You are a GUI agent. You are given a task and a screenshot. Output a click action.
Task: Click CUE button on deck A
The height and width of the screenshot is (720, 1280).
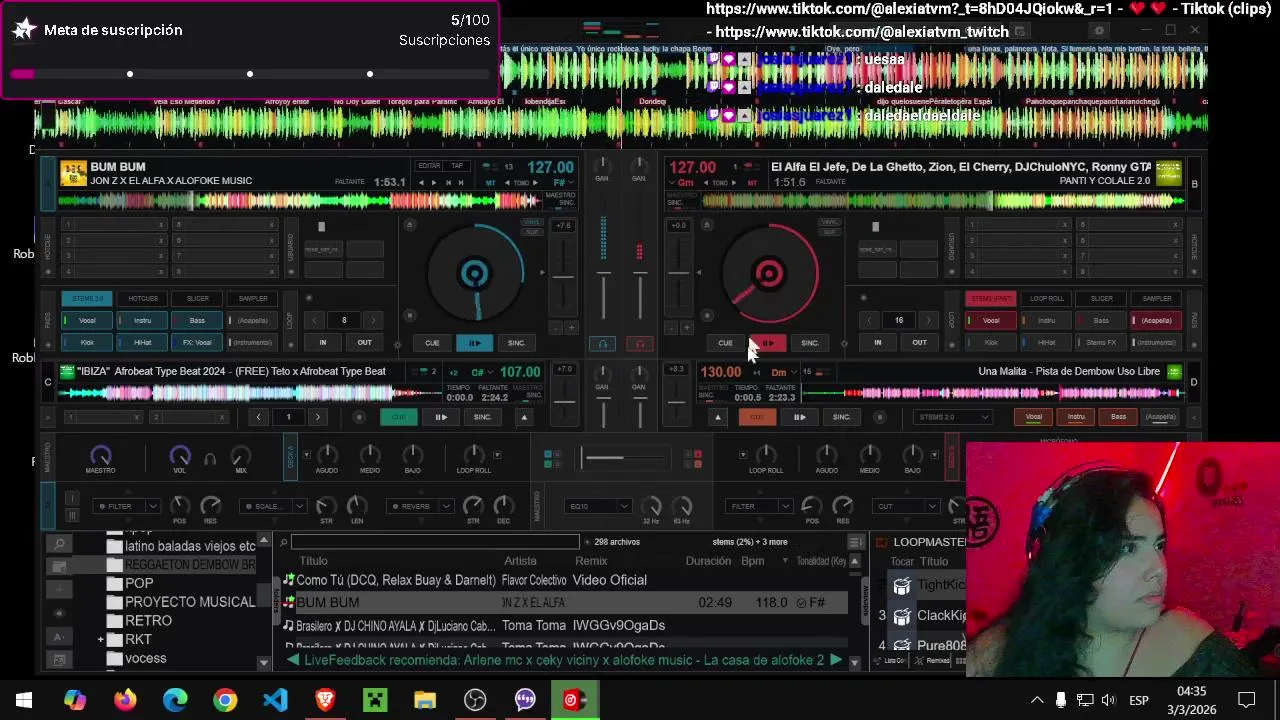[432, 343]
